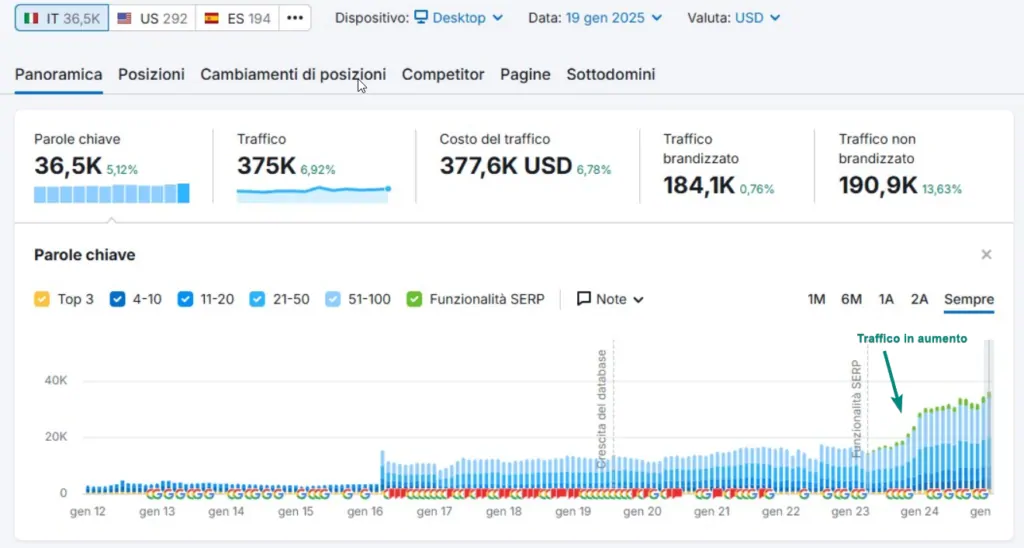Open the Cambiamenti di posizioni tab
This screenshot has width=1024, height=548.
293,74
